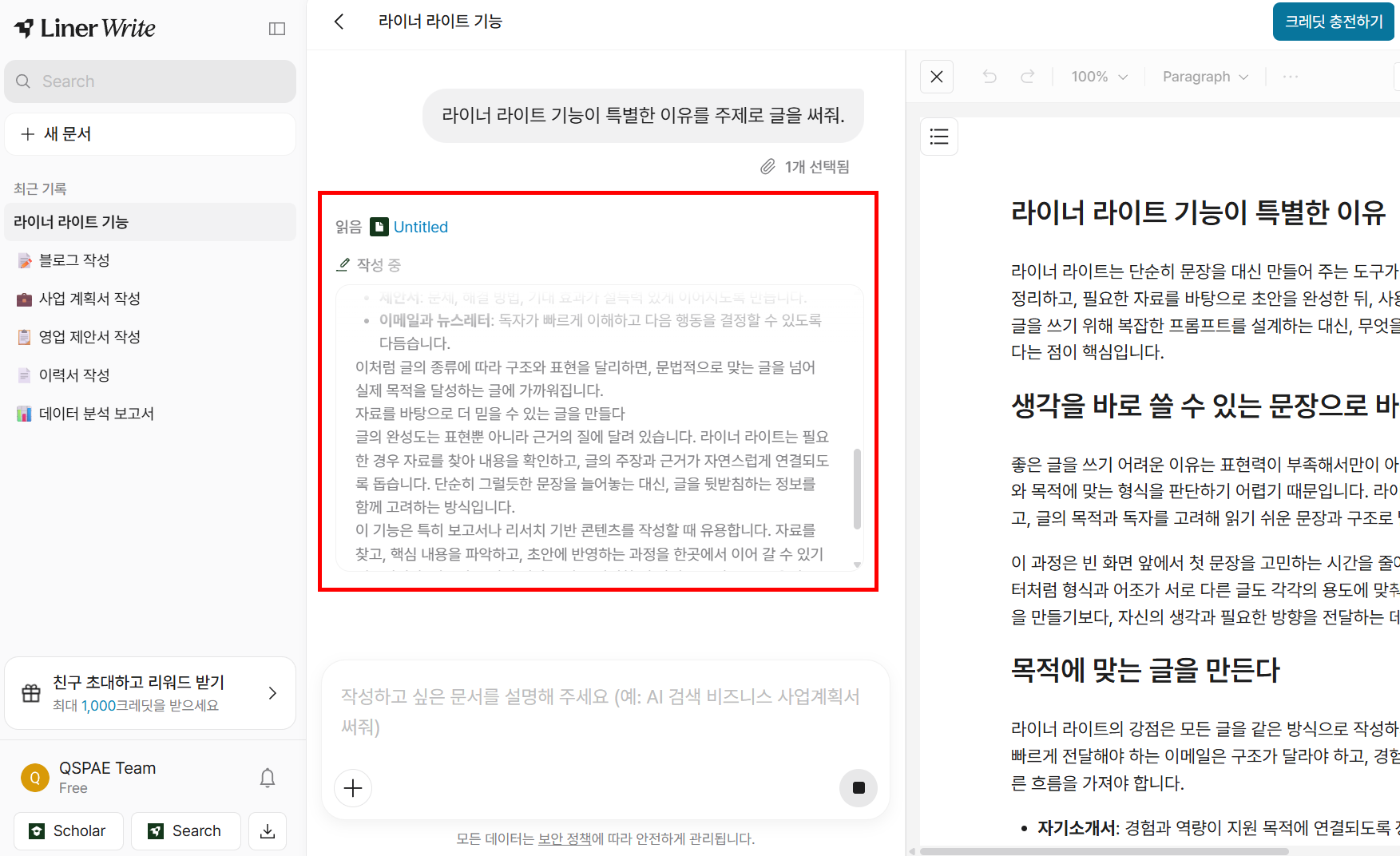This screenshot has height=856, width=1400.
Task: Click the Search field in sidebar
Action: point(150,81)
